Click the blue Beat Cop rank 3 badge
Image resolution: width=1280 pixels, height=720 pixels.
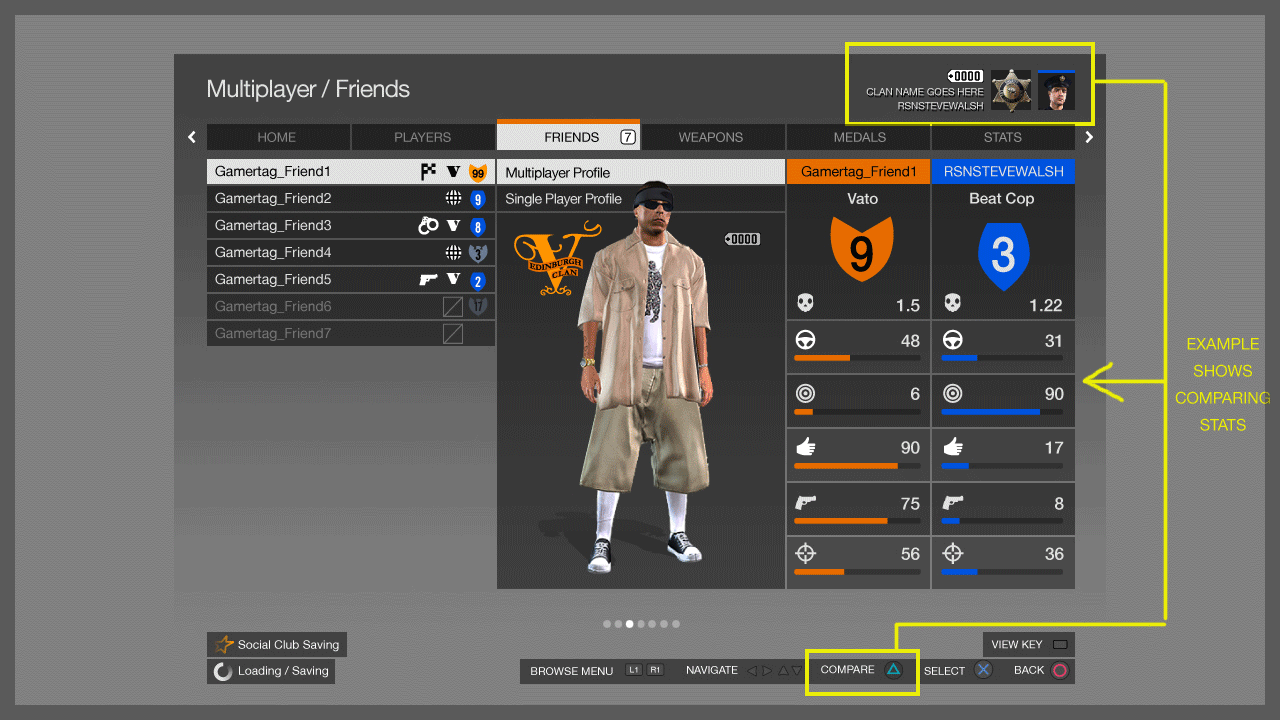[1003, 255]
